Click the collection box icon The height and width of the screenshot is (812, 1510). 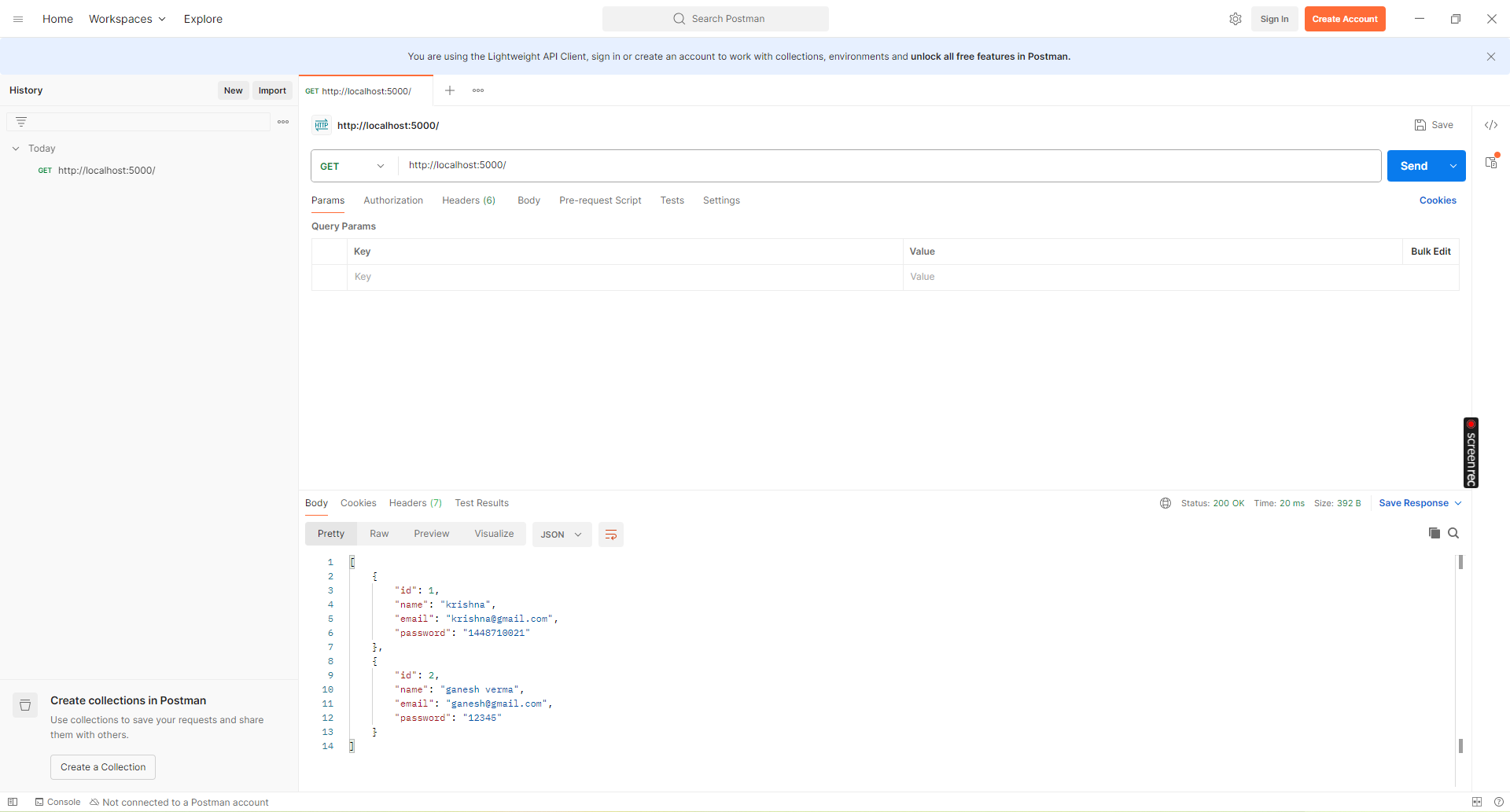click(x=25, y=705)
